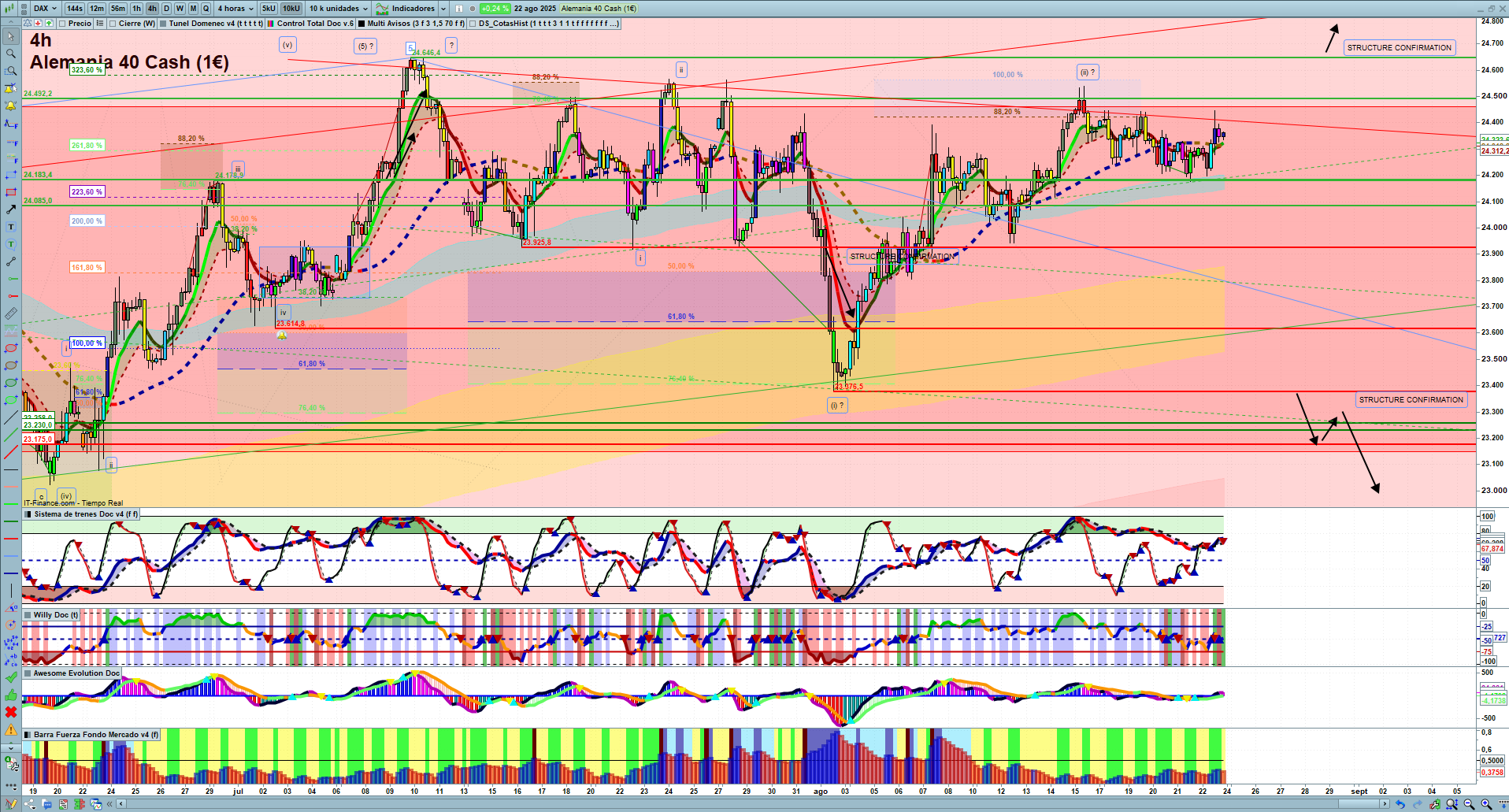This screenshot has height=812, width=1509.
Task: Select the ruler measurement tool
Action: tap(11, 313)
